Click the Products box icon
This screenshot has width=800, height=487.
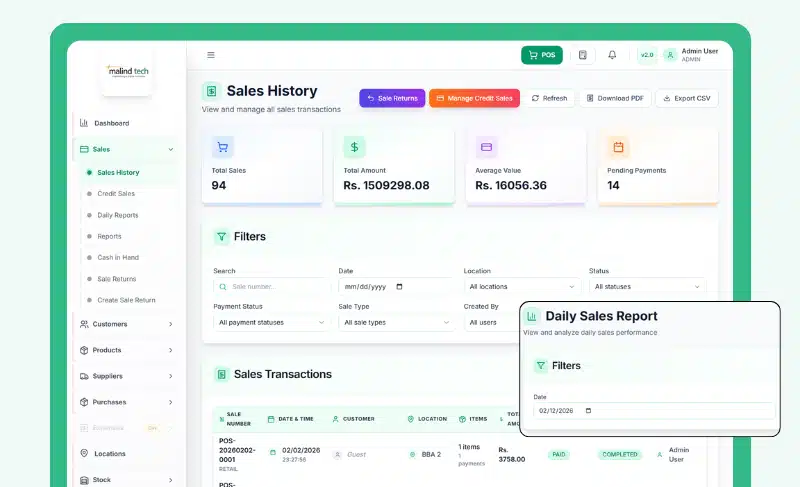click(x=84, y=350)
